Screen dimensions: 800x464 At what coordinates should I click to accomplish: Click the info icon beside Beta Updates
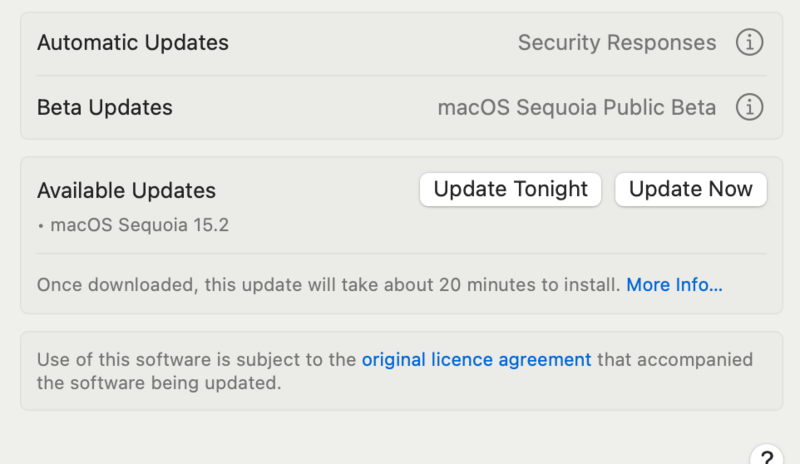[x=749, y=107]
